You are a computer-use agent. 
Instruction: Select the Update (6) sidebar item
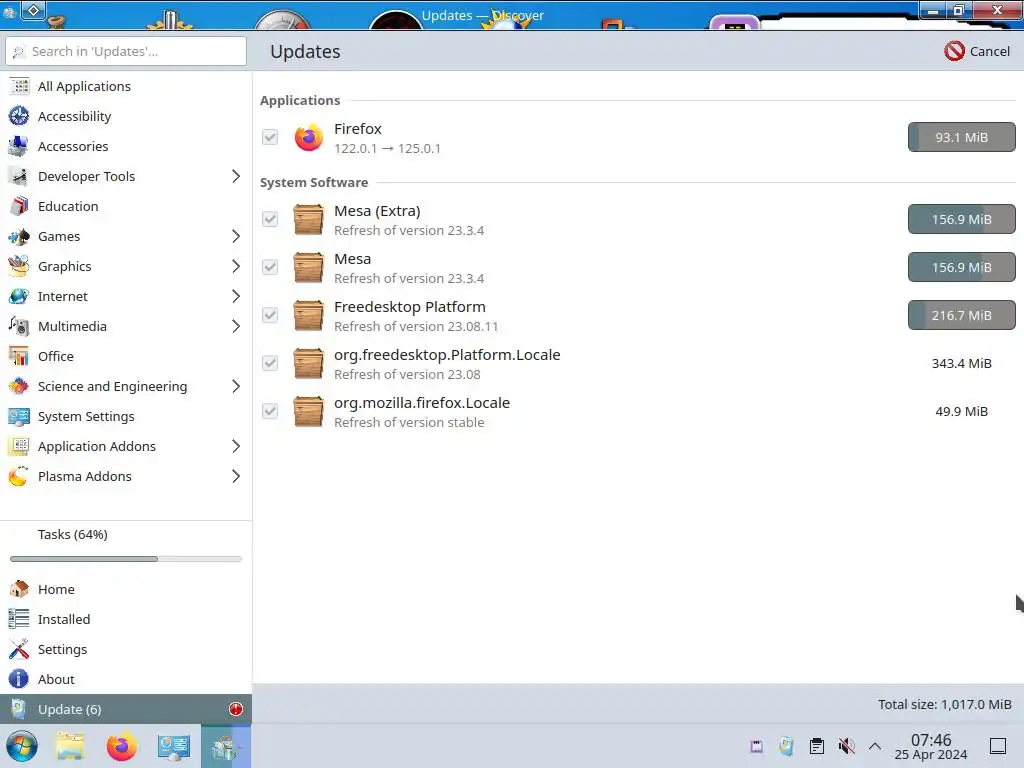coord(125,709)
